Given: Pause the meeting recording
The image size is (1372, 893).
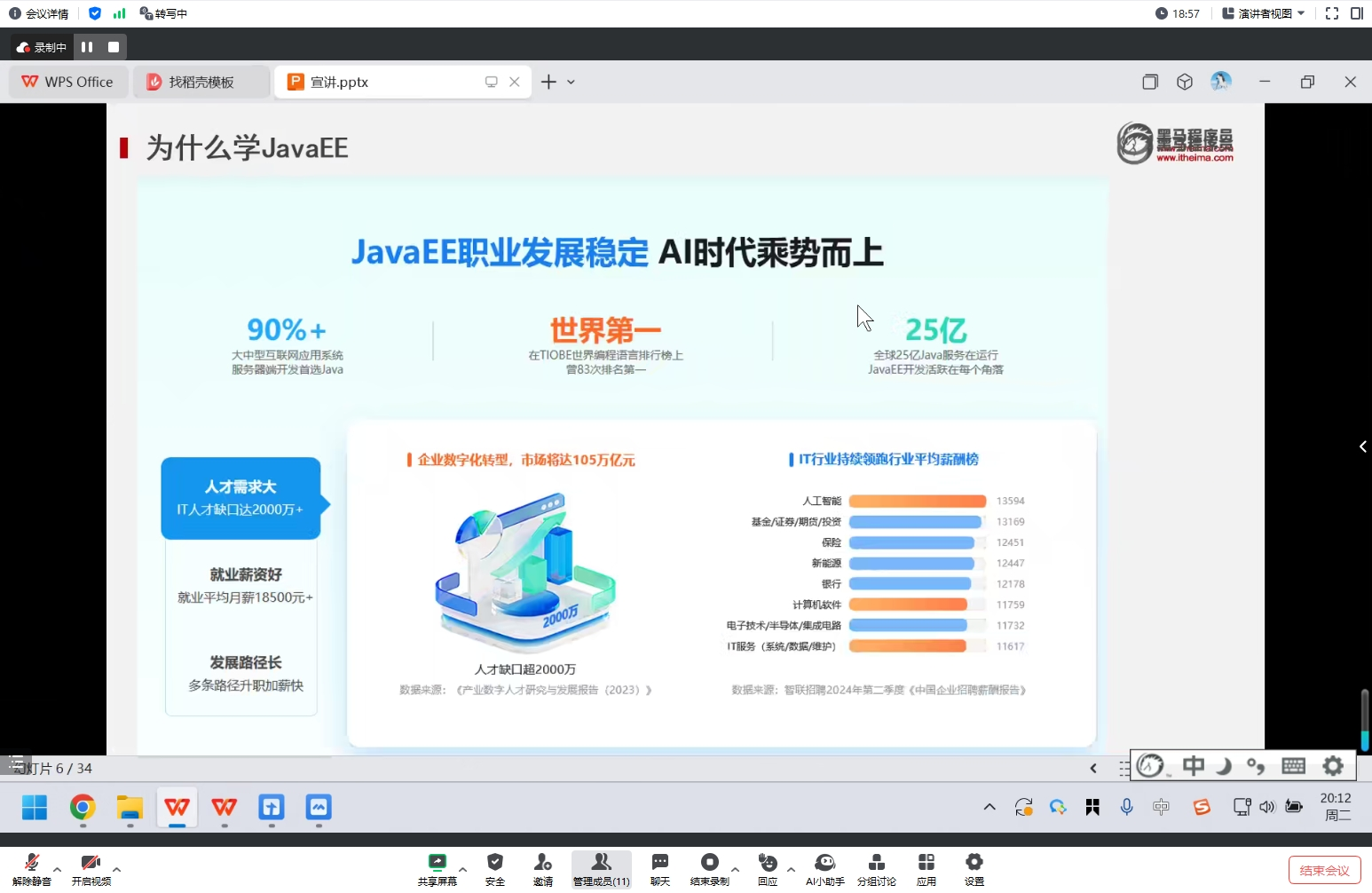Looking at the screenshot, I should coord(87,47).
